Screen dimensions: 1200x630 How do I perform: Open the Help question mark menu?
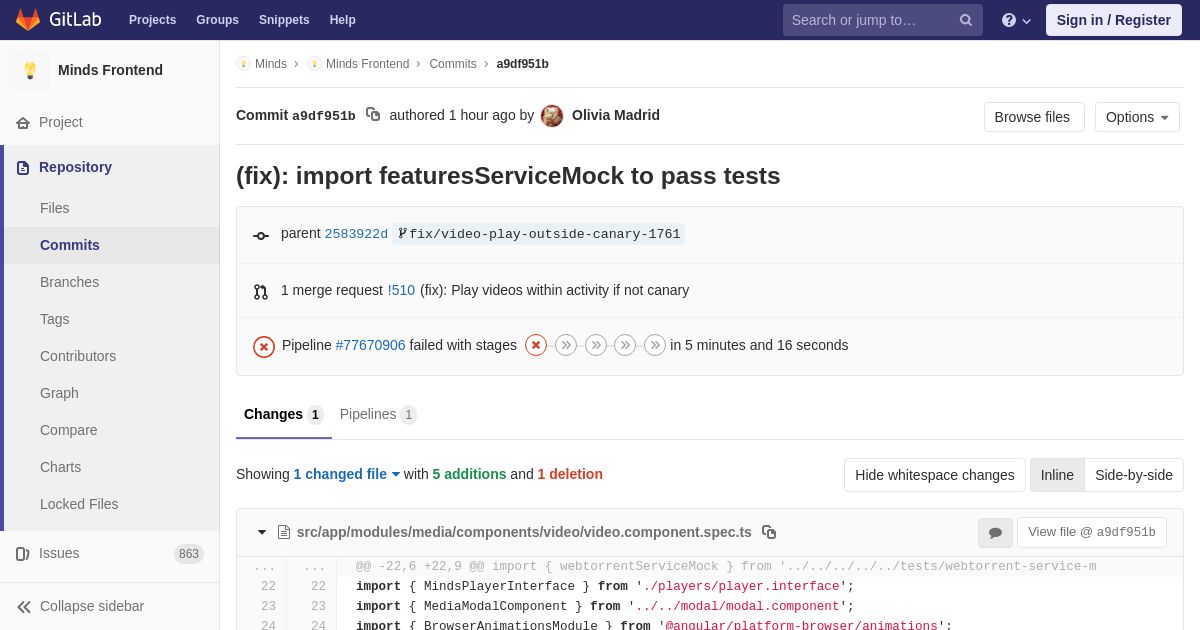tap(1015, 20)
